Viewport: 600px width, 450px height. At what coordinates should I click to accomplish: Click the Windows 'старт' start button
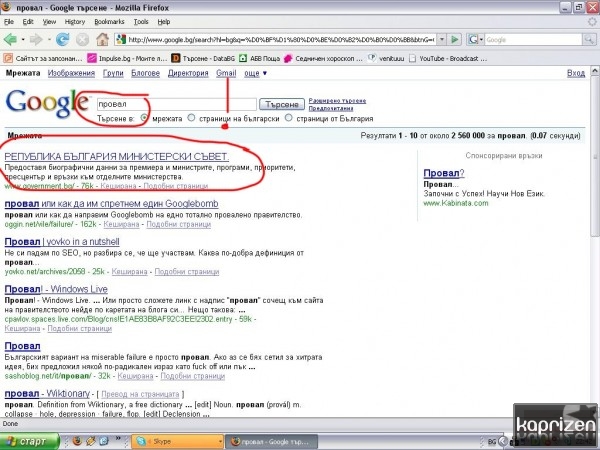tap(30, 441)
